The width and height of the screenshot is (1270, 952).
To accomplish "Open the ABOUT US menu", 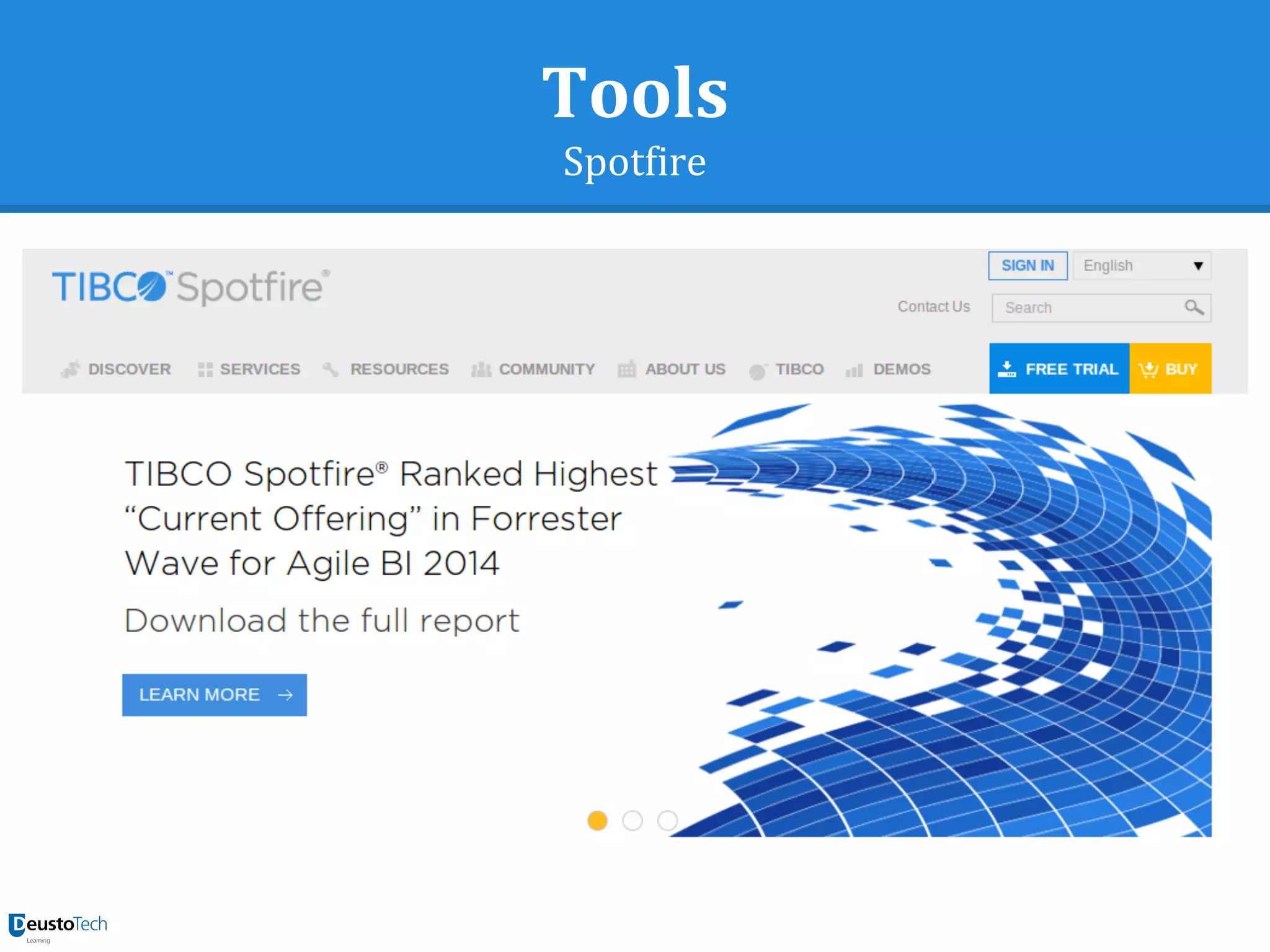I will pyautogui.click(x=685, y=369).
